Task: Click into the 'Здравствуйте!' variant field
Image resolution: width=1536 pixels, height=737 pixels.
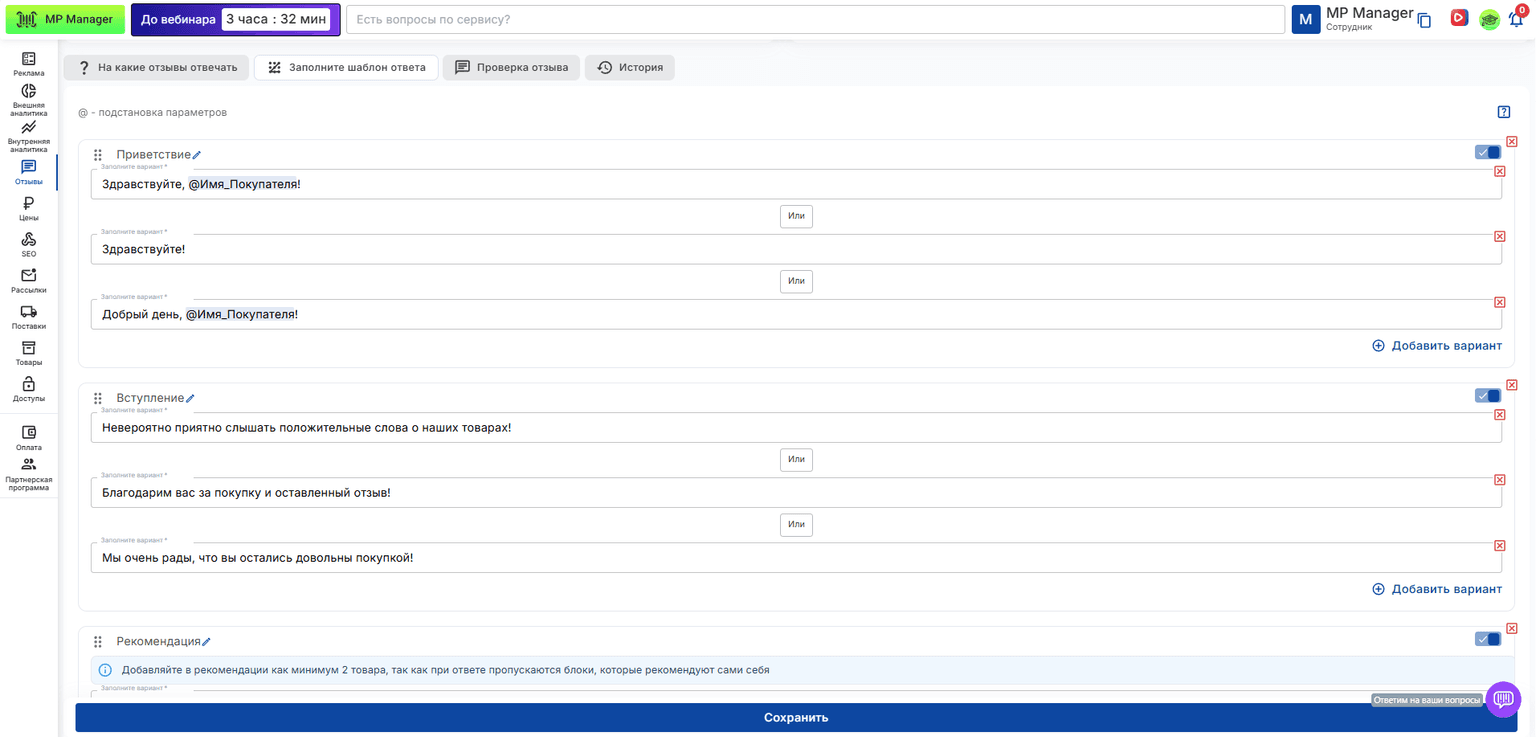Action: pos(796,249)
